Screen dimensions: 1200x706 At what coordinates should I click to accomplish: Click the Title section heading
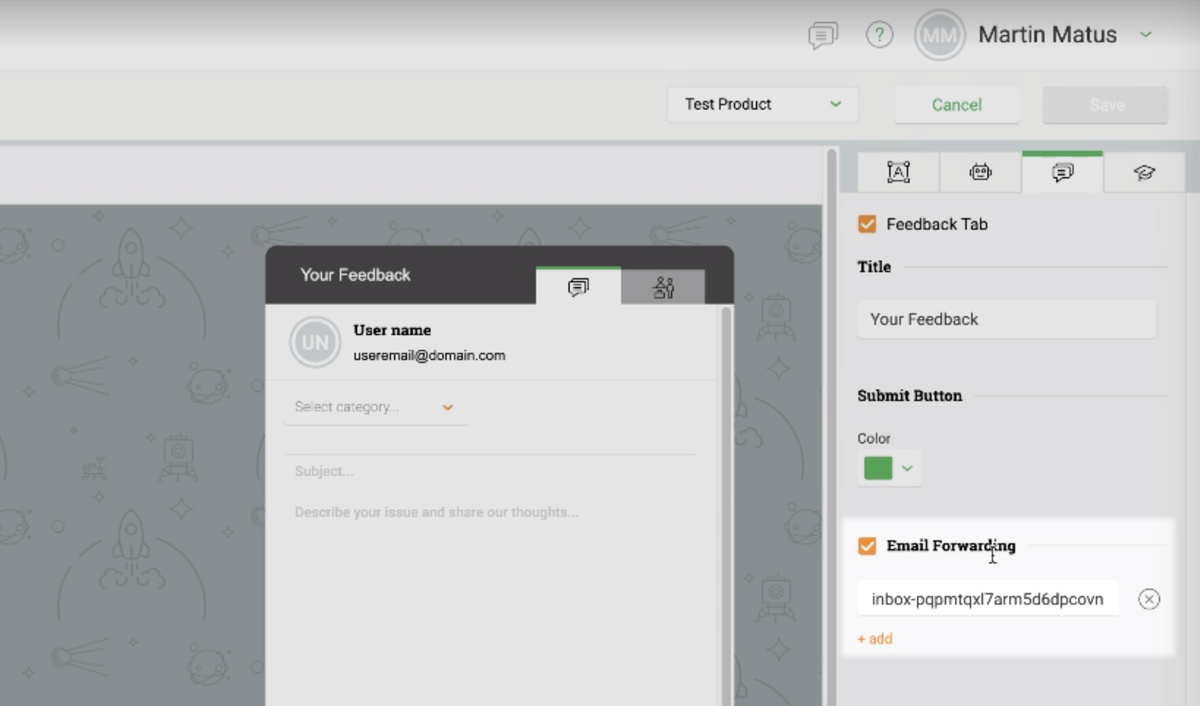(874, 267)
